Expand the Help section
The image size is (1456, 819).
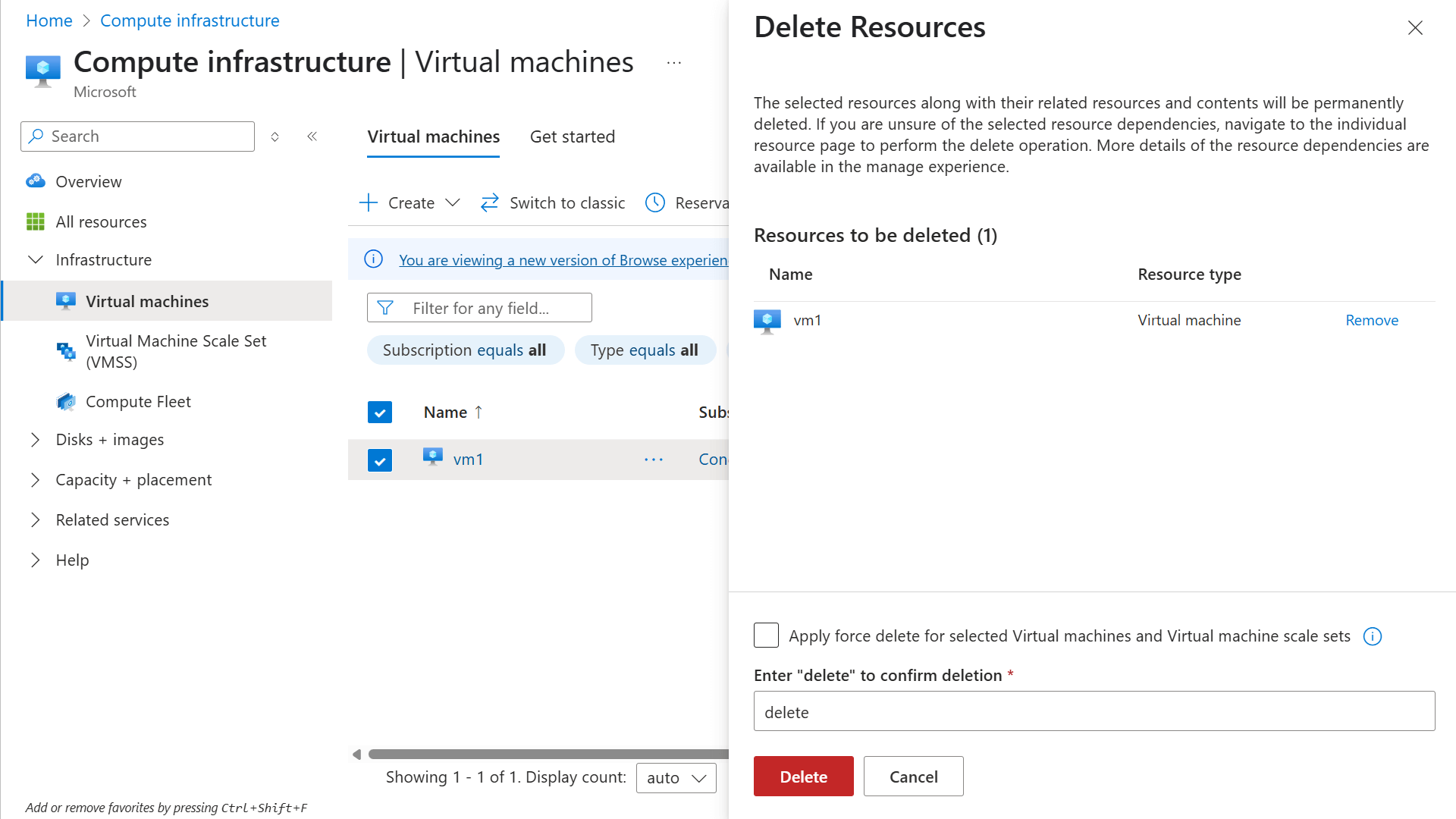coord(36,560)
